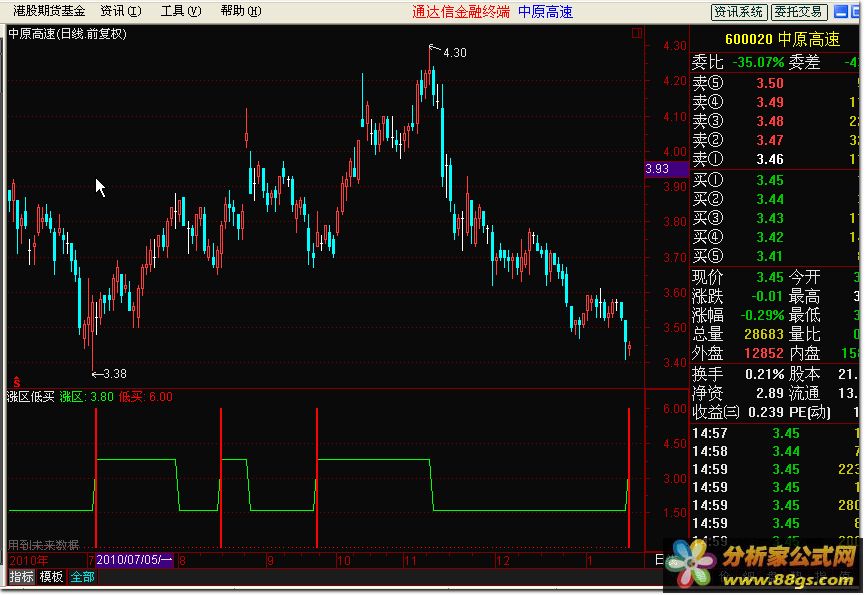Open the 港股期货基金 menu
Viewport: 865px width, 595px height.
click(x=49, y=10)
